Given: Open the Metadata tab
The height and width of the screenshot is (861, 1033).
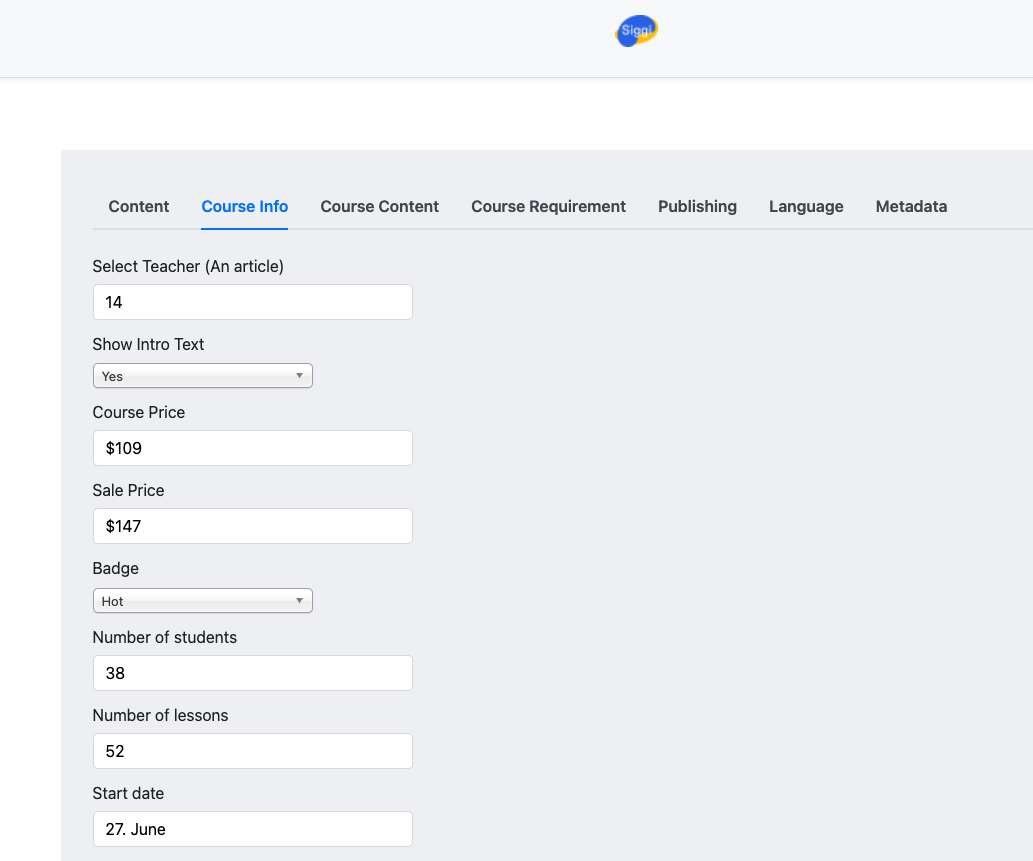Looking at the screenshot, I should (x=911, y=207).
